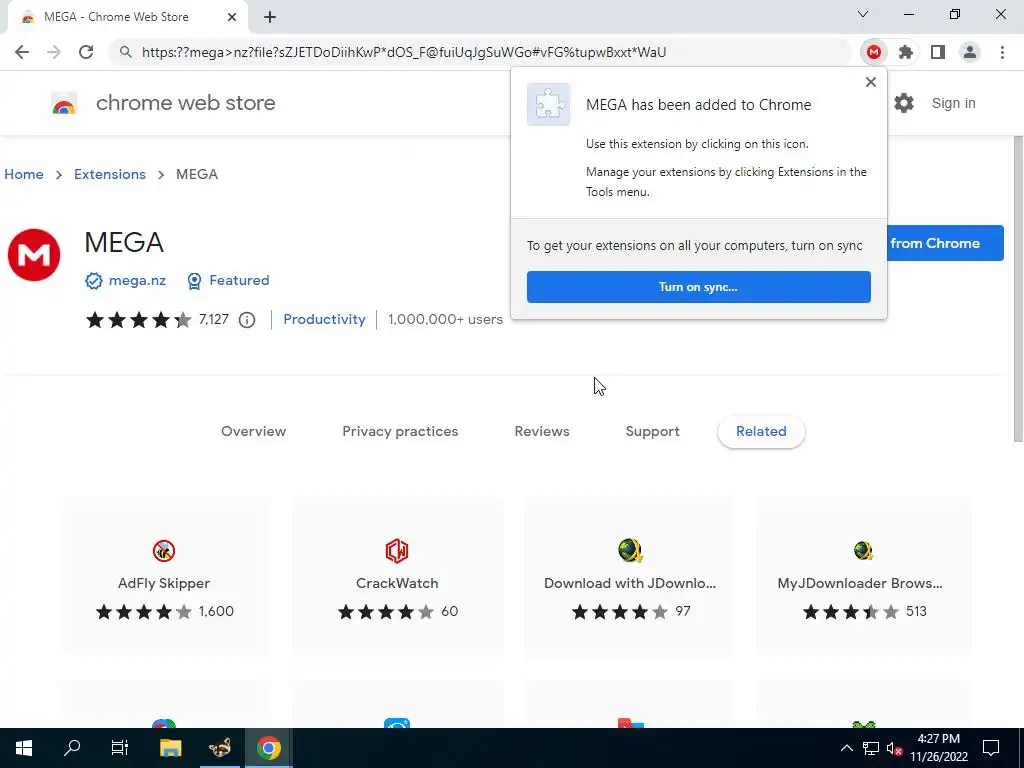Open the mega.nz publisher link

tap(137, 281)
